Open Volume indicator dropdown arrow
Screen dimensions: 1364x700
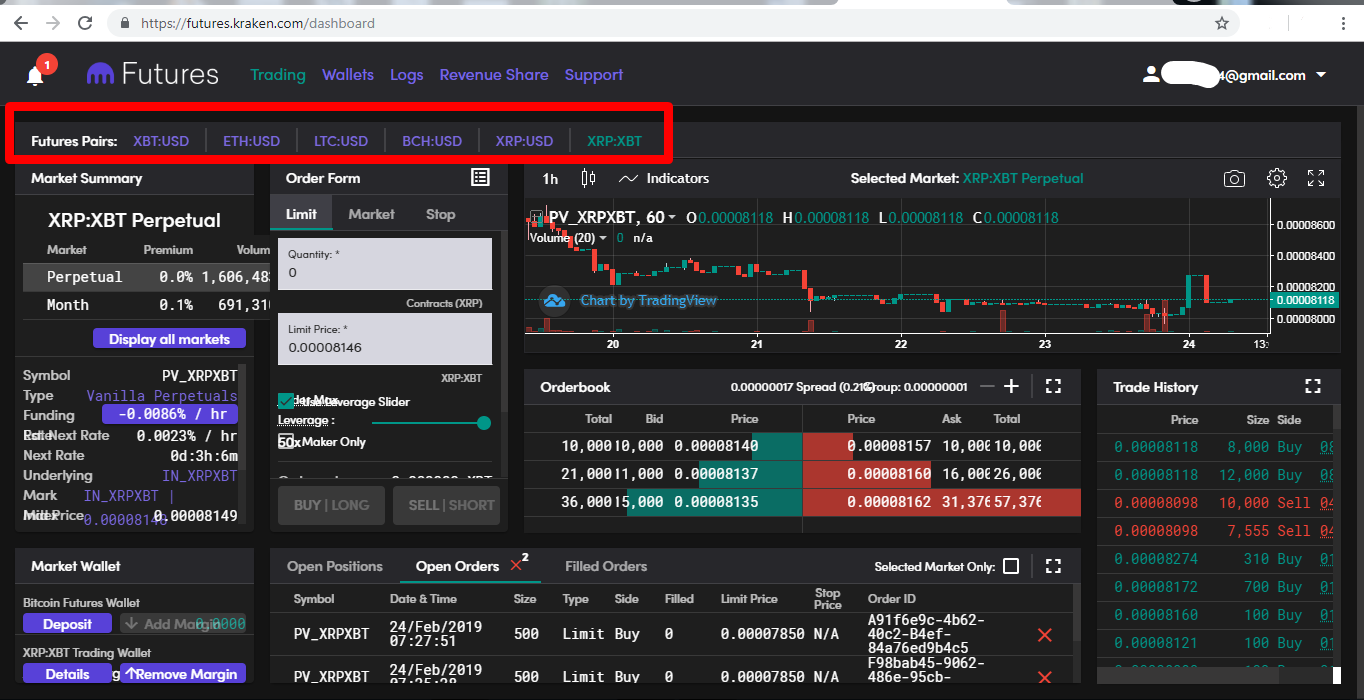pyautogui.click(x=605, y=238)
